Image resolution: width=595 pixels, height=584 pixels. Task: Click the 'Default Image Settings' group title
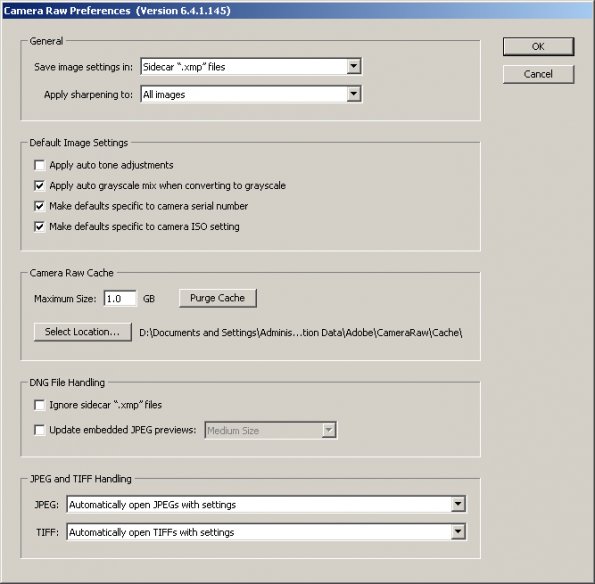(79, 143)
